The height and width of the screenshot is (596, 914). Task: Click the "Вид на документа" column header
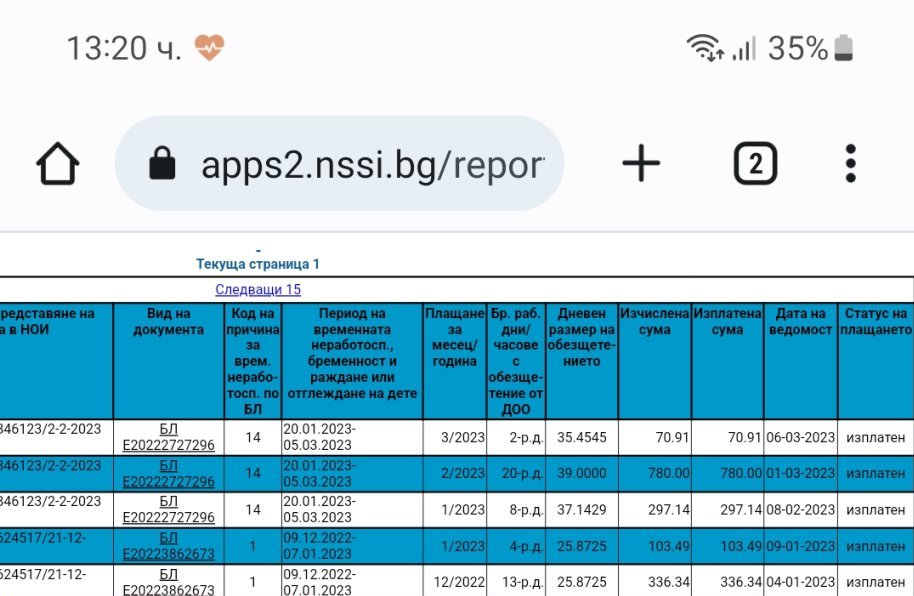click(168, 322)
